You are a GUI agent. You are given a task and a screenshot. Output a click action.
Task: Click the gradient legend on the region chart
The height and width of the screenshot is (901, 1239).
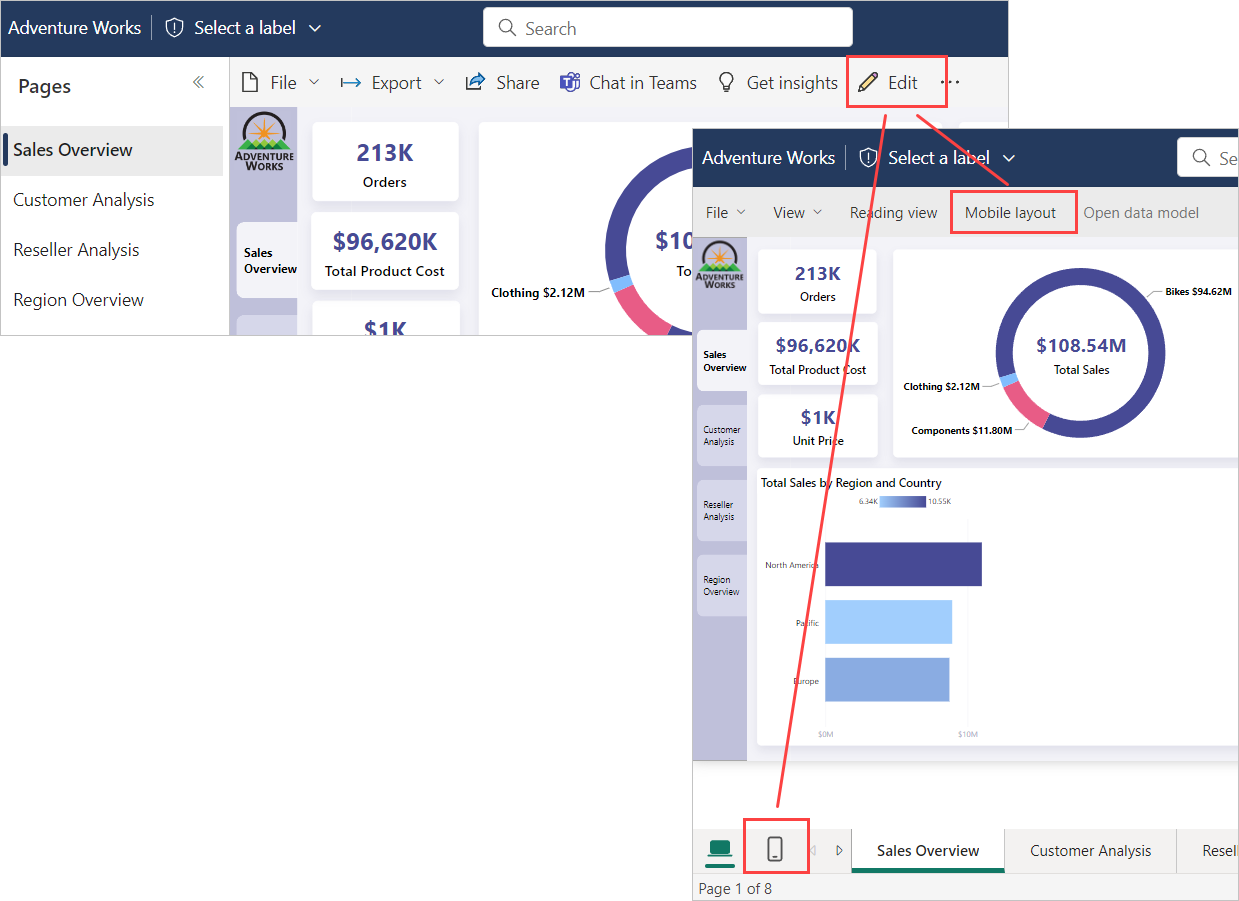pos(902,502)
